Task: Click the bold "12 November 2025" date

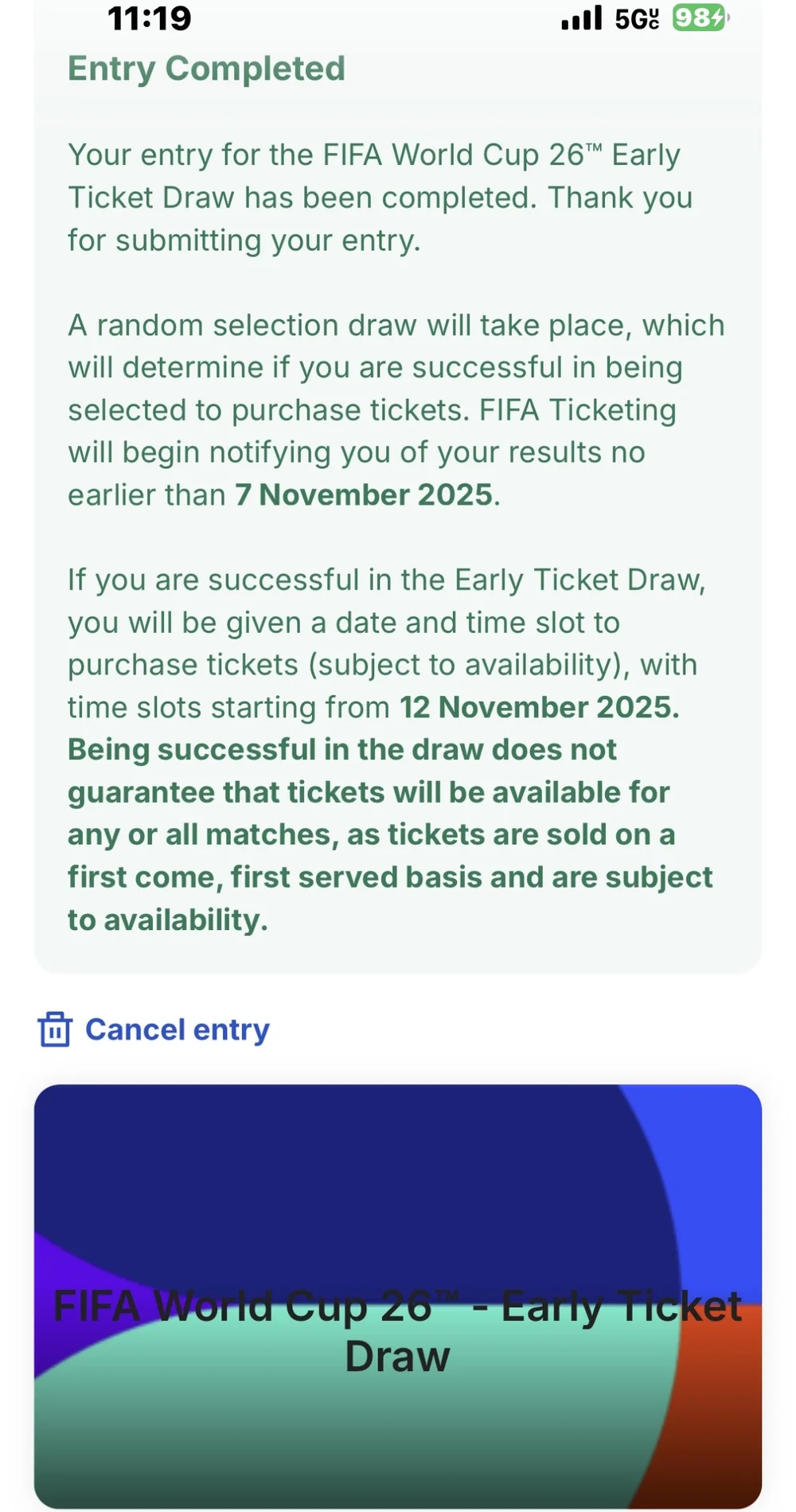Action: pyautogui.click(x=539, y=707)
